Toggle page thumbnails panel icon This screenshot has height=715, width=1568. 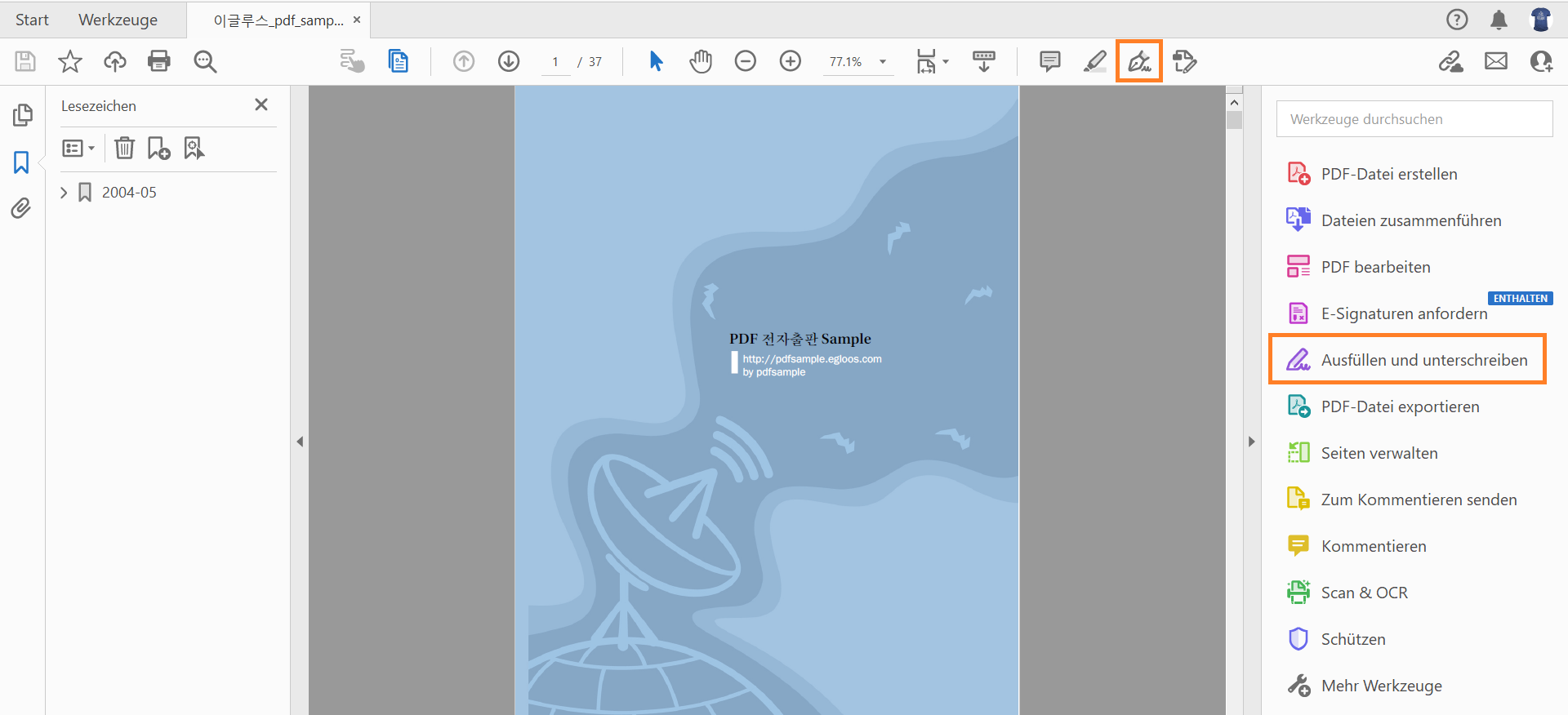point(22,115)
